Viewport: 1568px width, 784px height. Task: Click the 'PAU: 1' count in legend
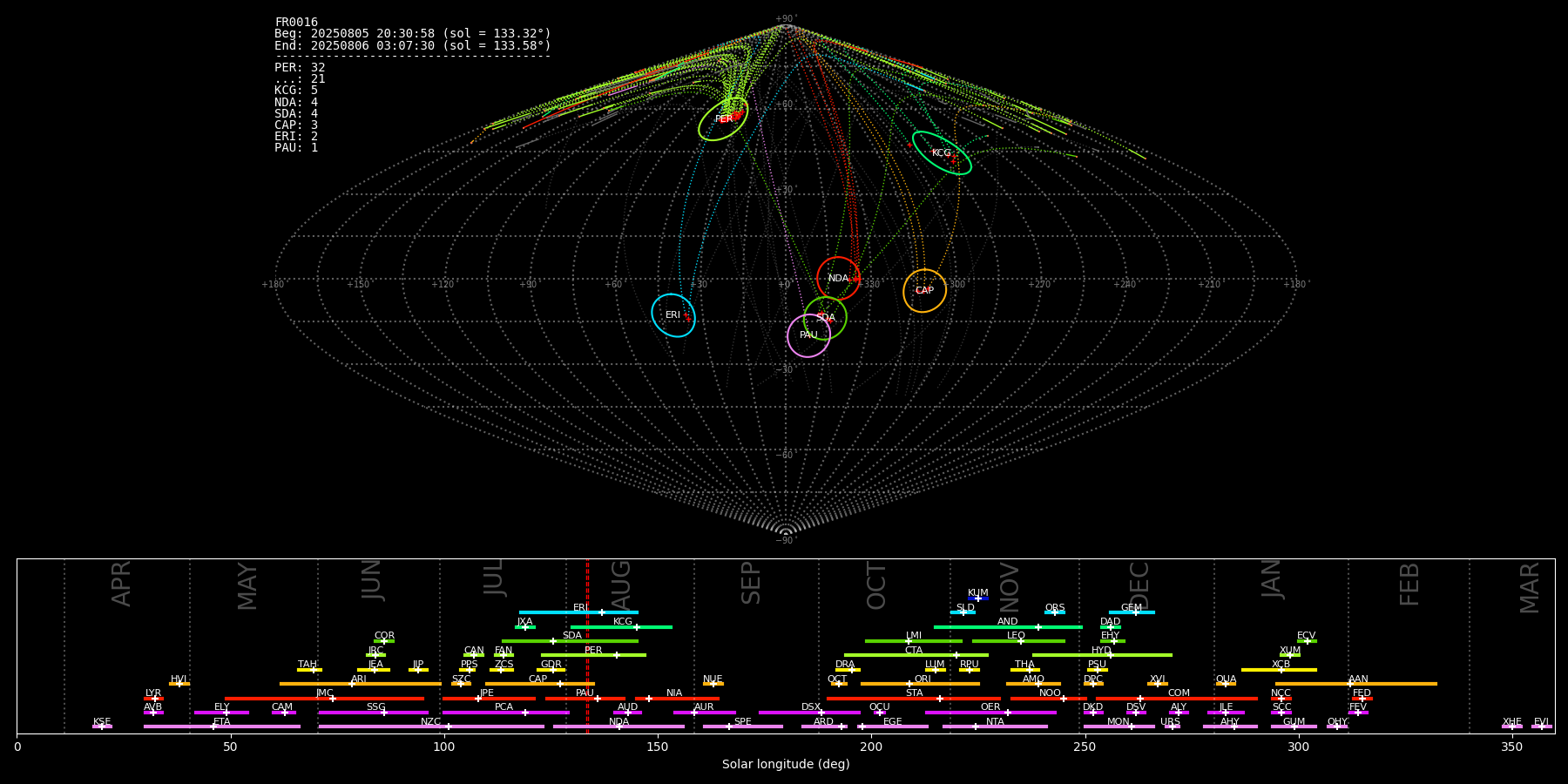(x=296, y=148)
